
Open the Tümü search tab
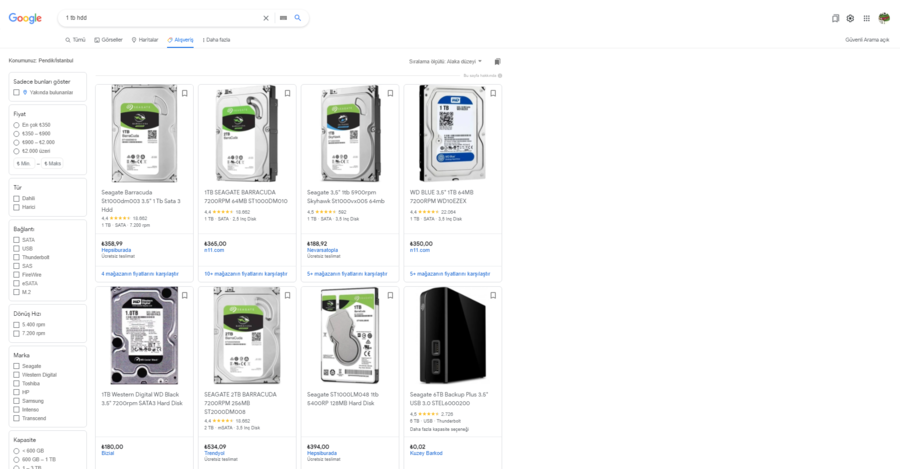(75, 40)
